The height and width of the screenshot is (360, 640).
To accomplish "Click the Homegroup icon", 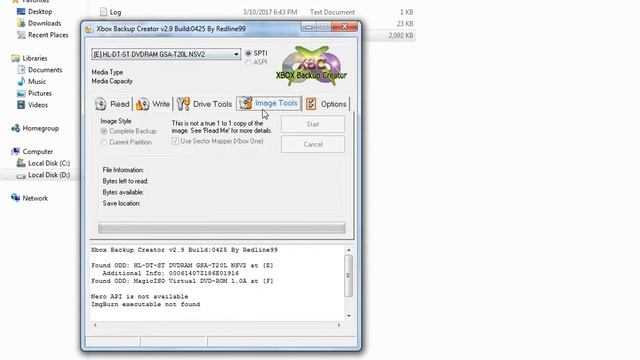I will pos(16,128).
